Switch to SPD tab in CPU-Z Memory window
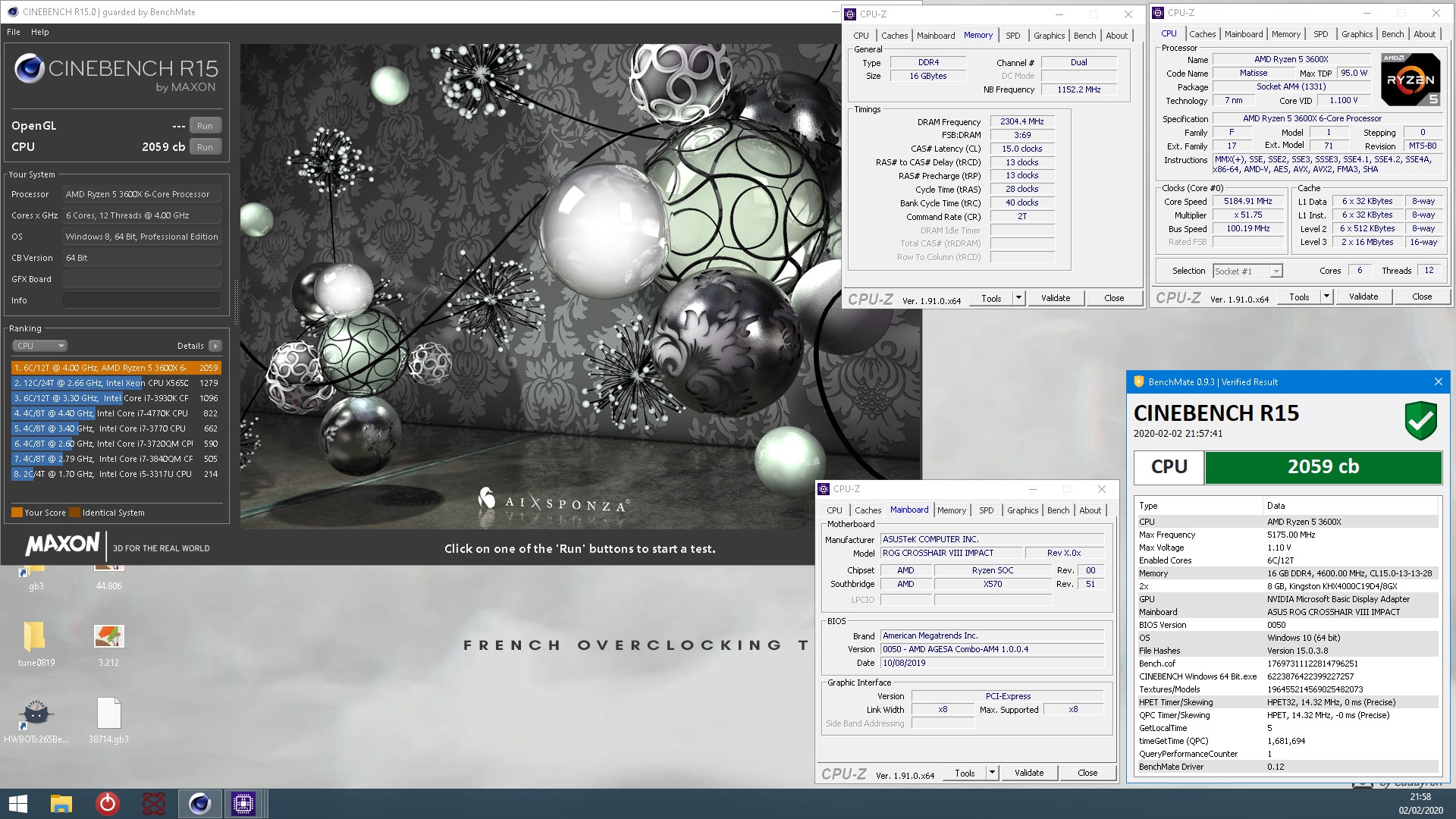 1012,36
